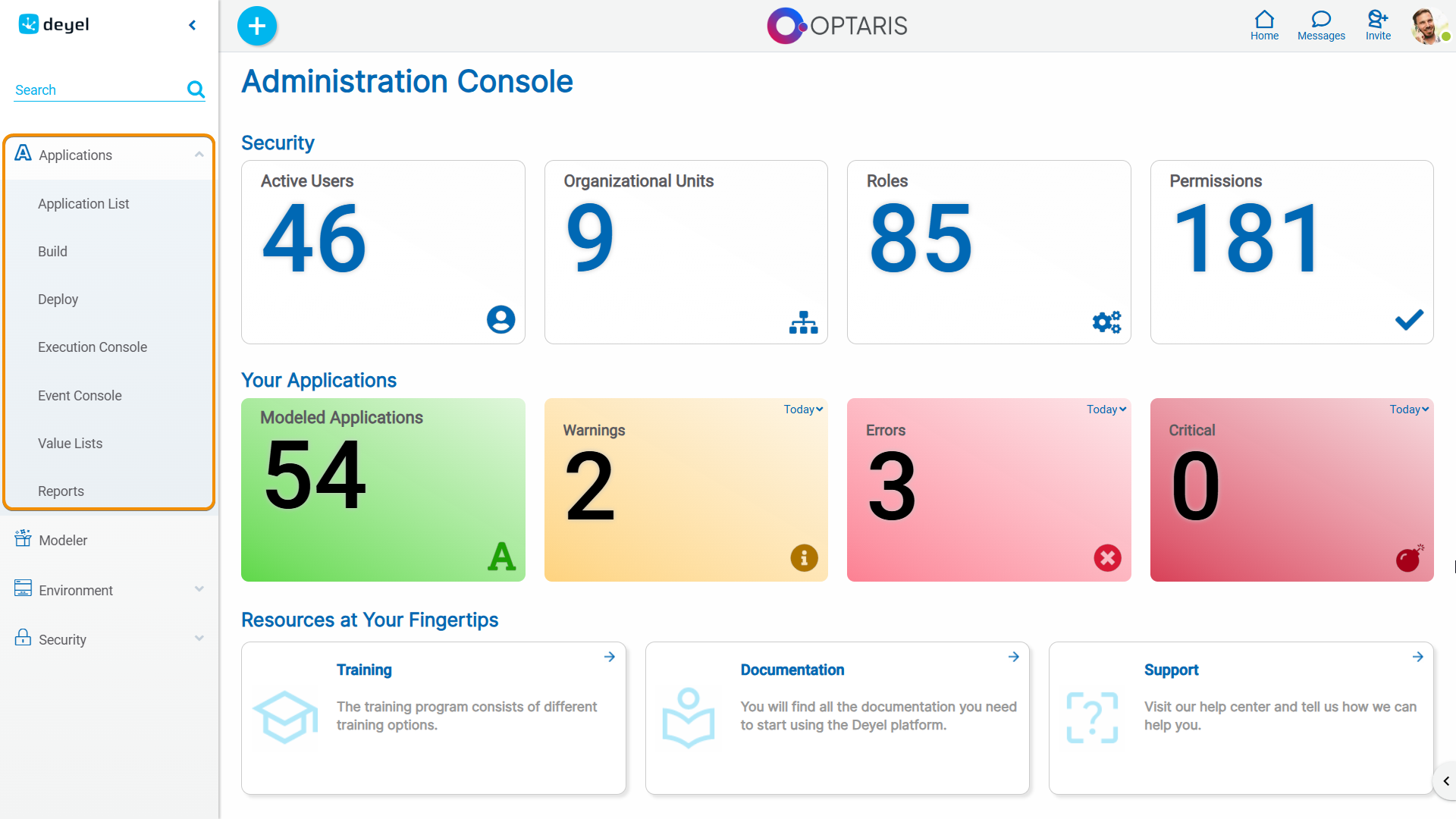
Task: Click the search magnifier icon
Action: pos(196,89)
